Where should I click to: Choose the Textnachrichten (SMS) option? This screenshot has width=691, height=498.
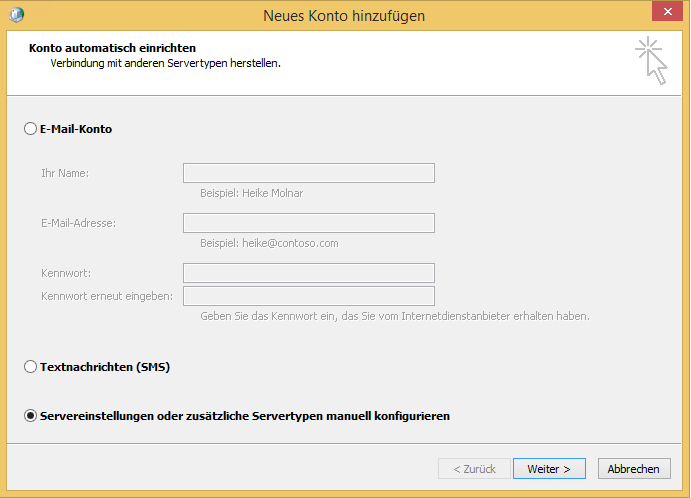[31, 367]
